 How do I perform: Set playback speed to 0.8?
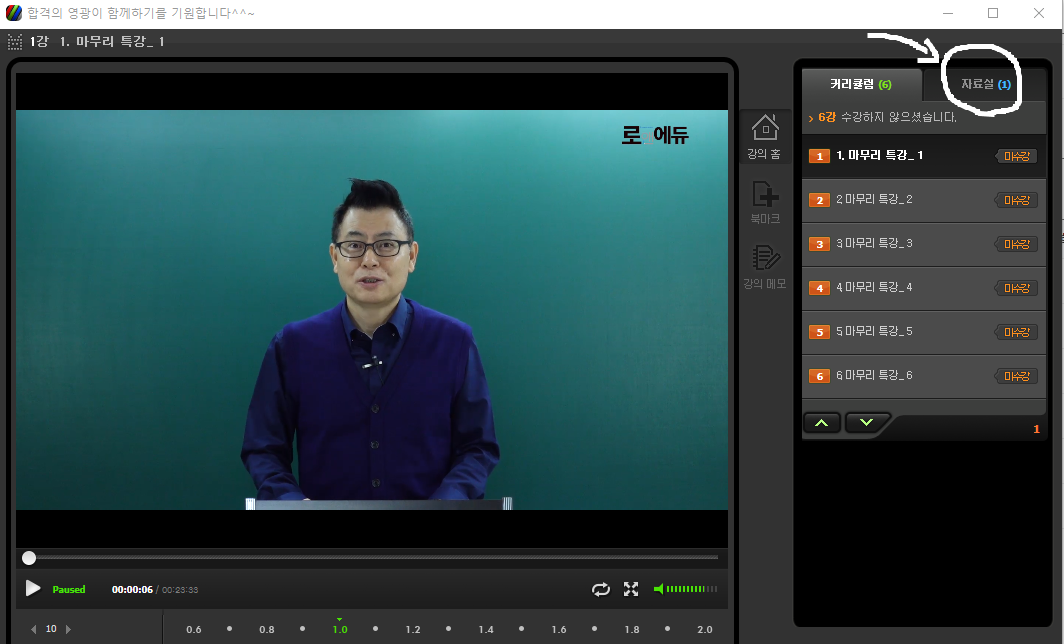(267, 630)
